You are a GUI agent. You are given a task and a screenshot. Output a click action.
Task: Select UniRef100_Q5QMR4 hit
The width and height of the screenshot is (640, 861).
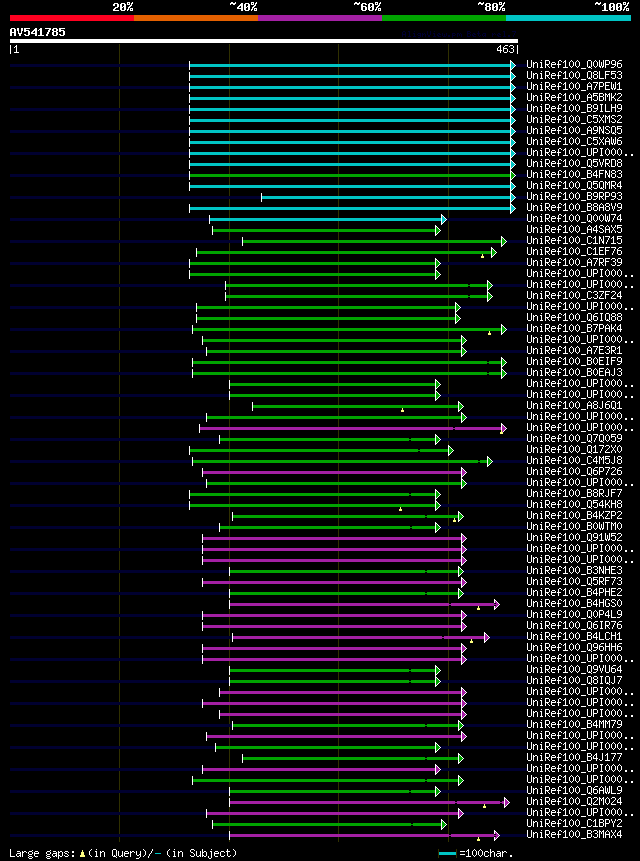[x=574, y=186]
